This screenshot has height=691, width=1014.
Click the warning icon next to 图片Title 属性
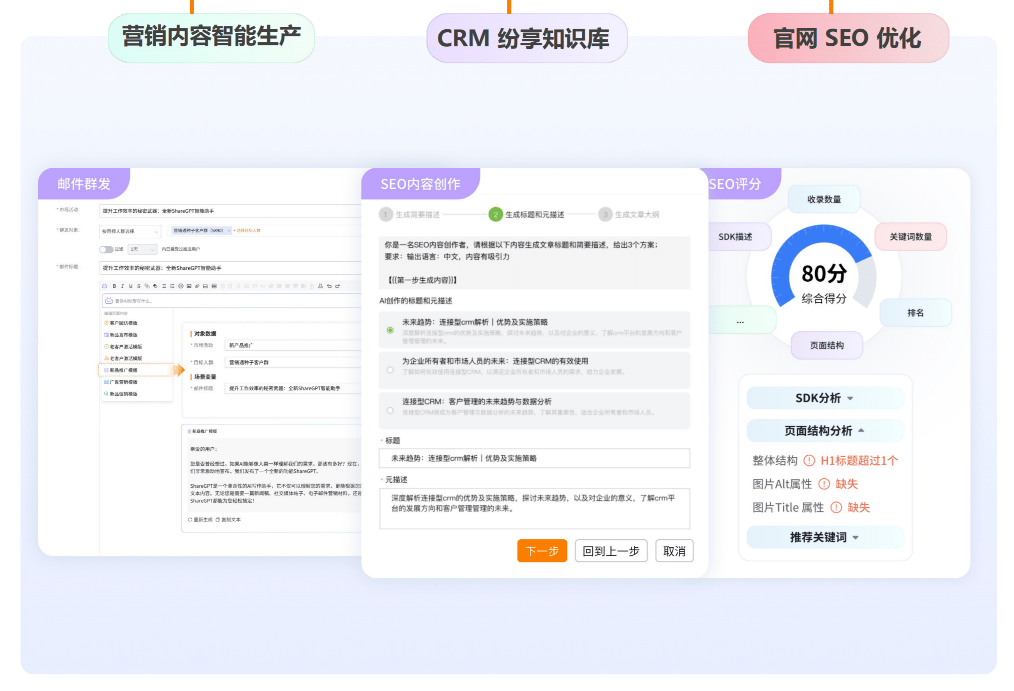click(834, 507)
